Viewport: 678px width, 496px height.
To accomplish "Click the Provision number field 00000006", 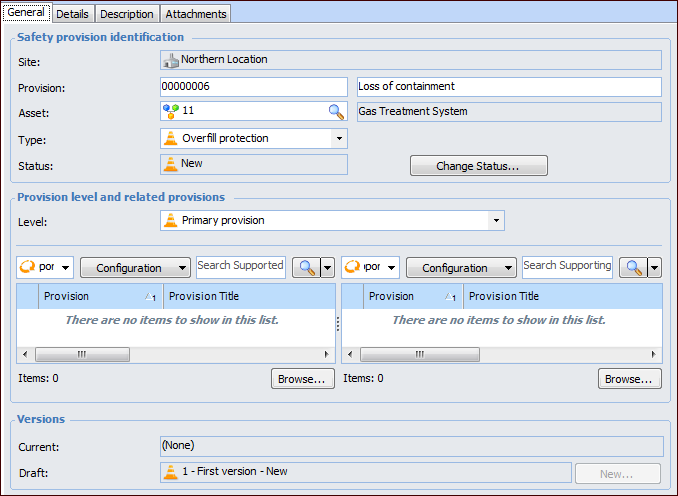I will tap(253, 86).
